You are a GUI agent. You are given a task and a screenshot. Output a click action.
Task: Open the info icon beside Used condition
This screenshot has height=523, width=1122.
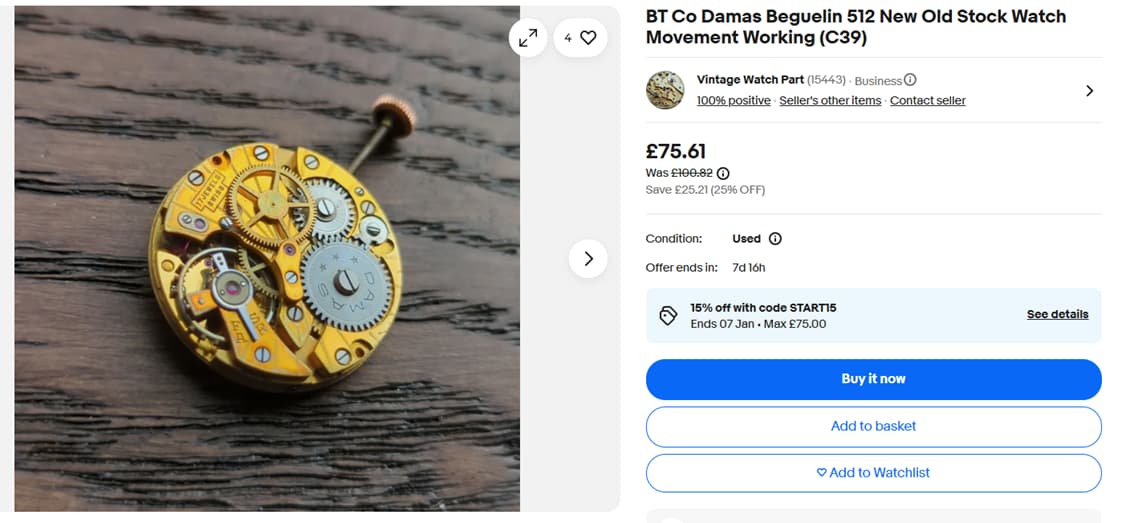tap(775, 239)
